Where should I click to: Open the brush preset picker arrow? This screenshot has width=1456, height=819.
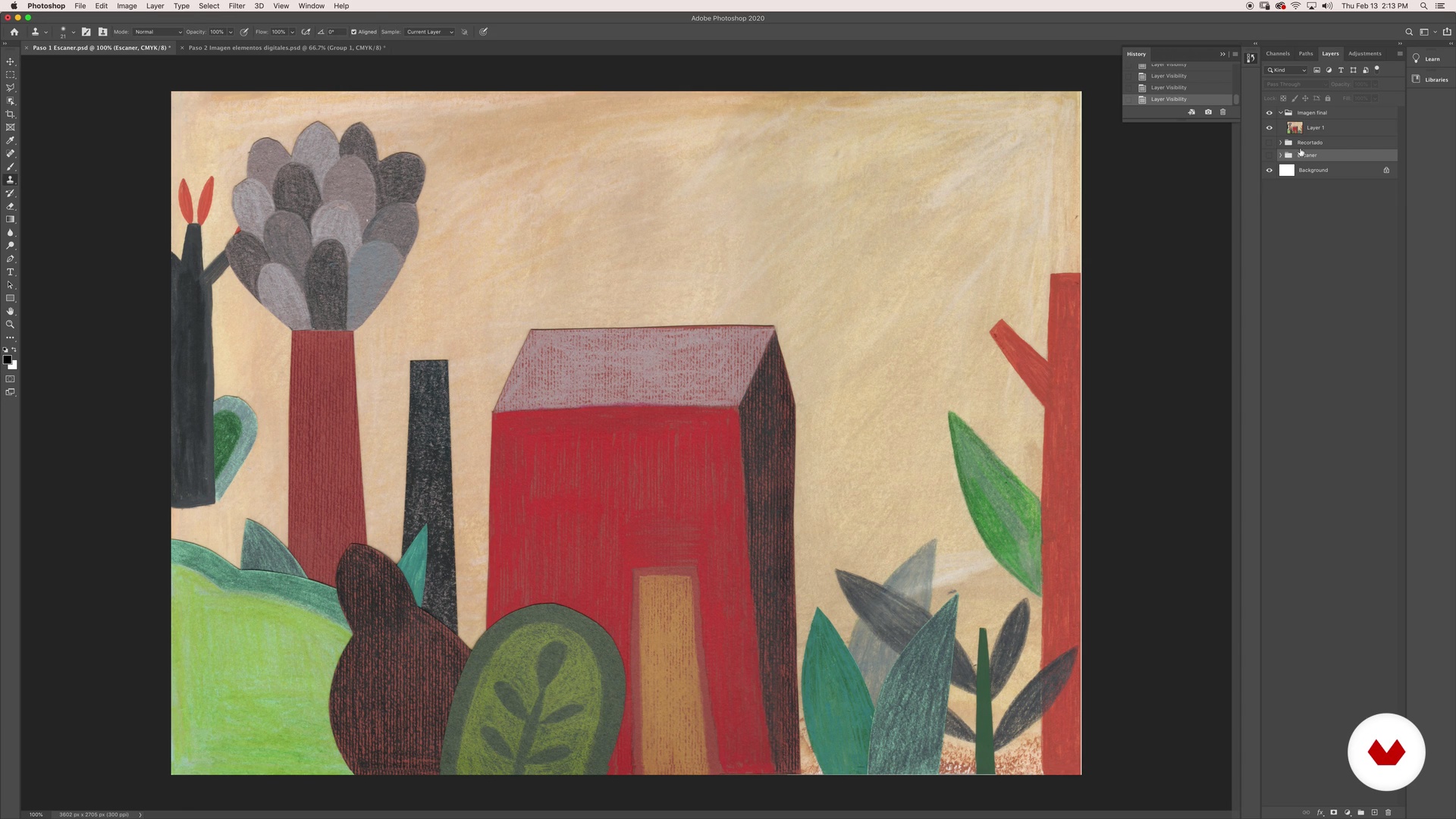click(x=73, y=32)
